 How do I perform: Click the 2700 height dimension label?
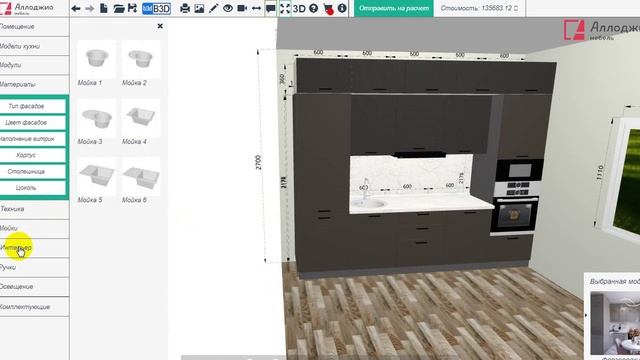258,162
